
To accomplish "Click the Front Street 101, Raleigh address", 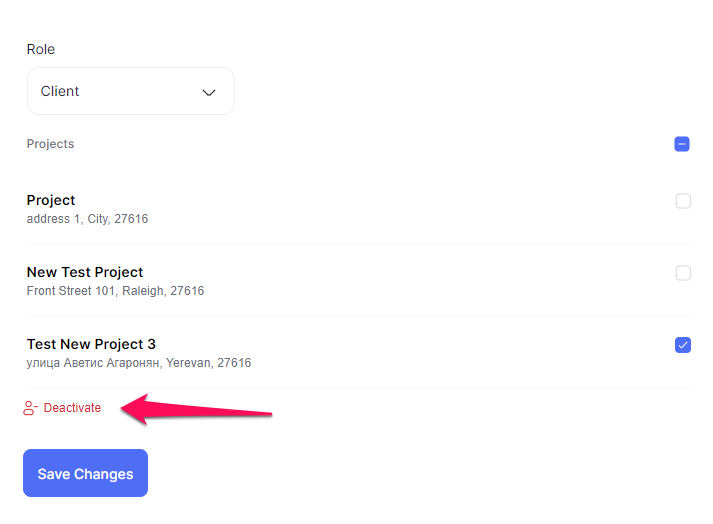I will click(115, 291).
